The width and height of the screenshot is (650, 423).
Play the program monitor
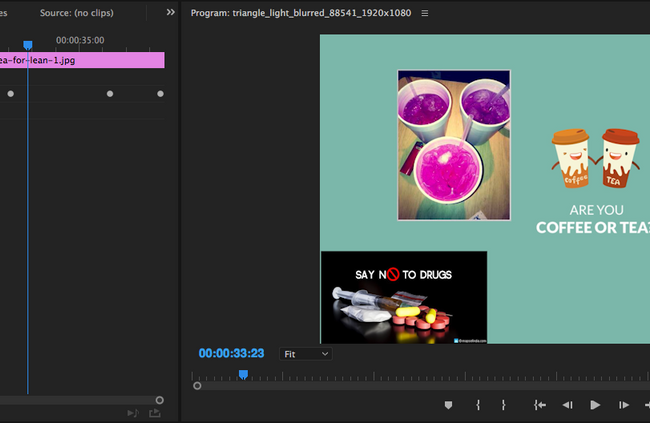[595, 405]
